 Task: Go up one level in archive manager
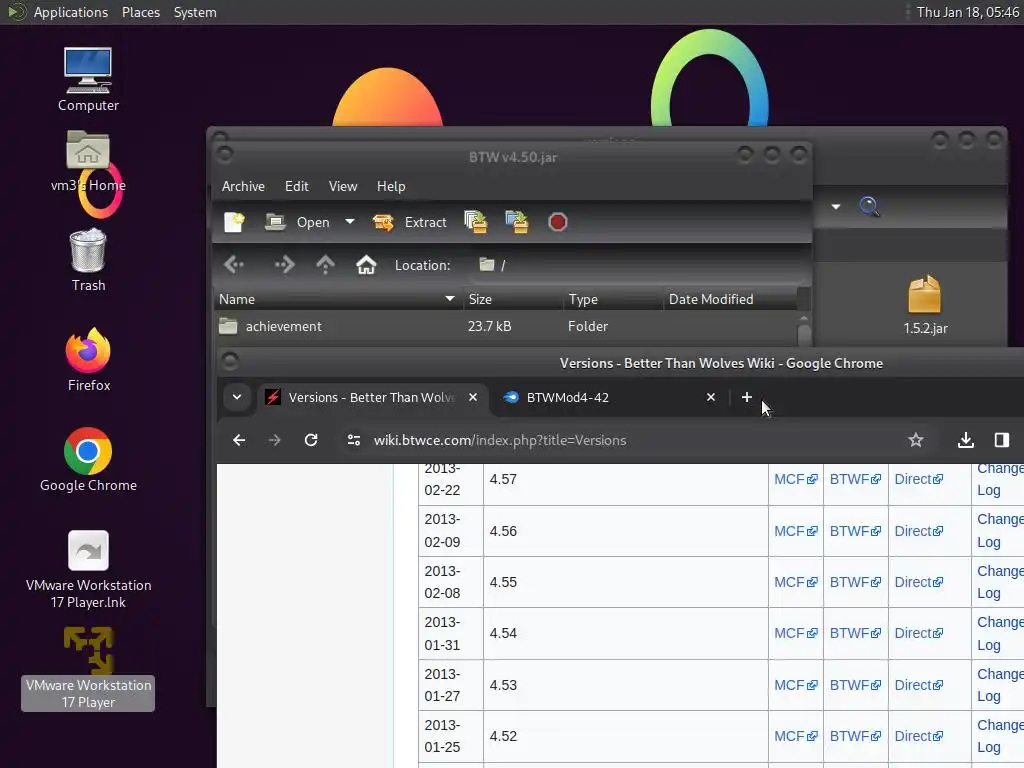tap(325, 264)
